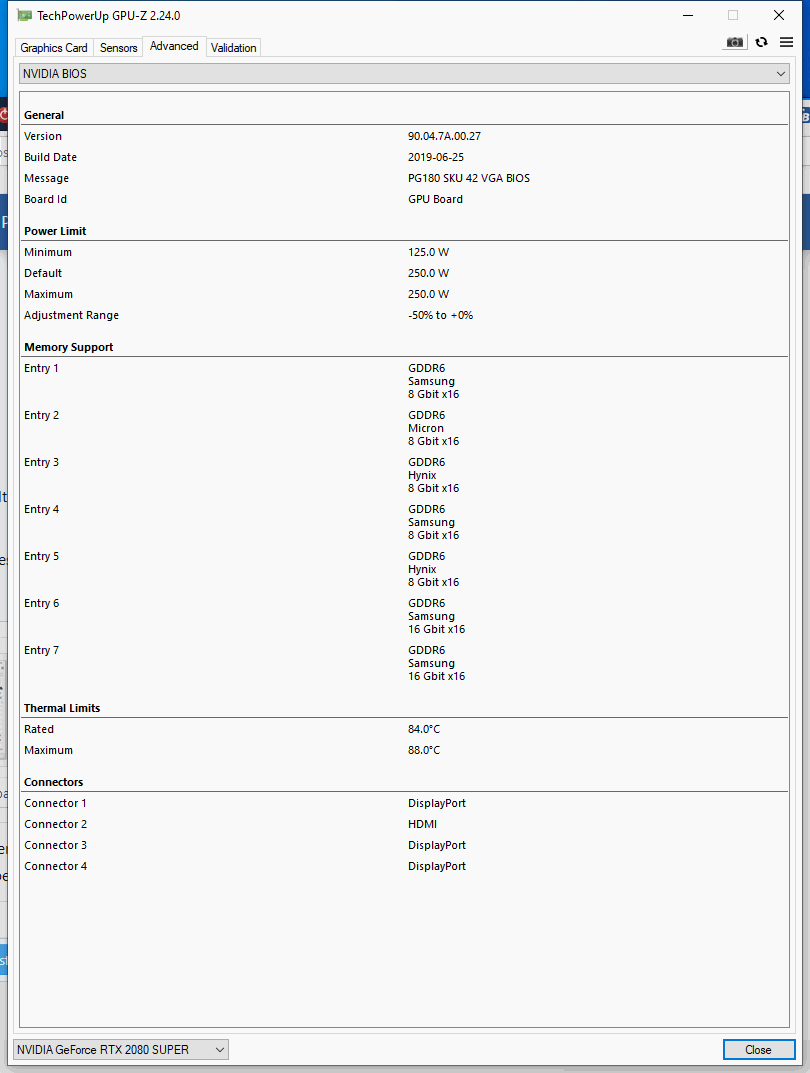Image resolution: width=810 pixels, height=1073 pixels.
Task: Click the Memory Support section header
Action: (x=68, y=347)
